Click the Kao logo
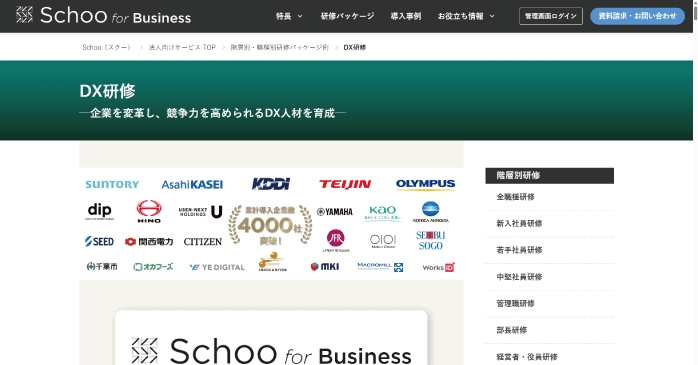This screenshot has width=698, height=365. [383, 213]
